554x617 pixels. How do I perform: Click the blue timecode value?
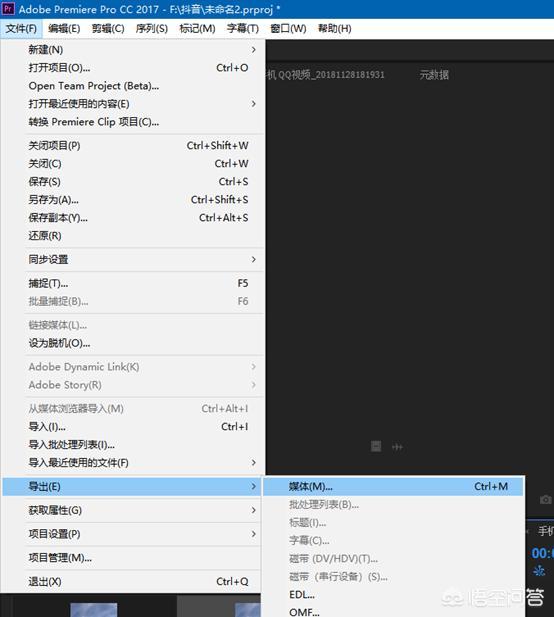[x=543, y=553]
